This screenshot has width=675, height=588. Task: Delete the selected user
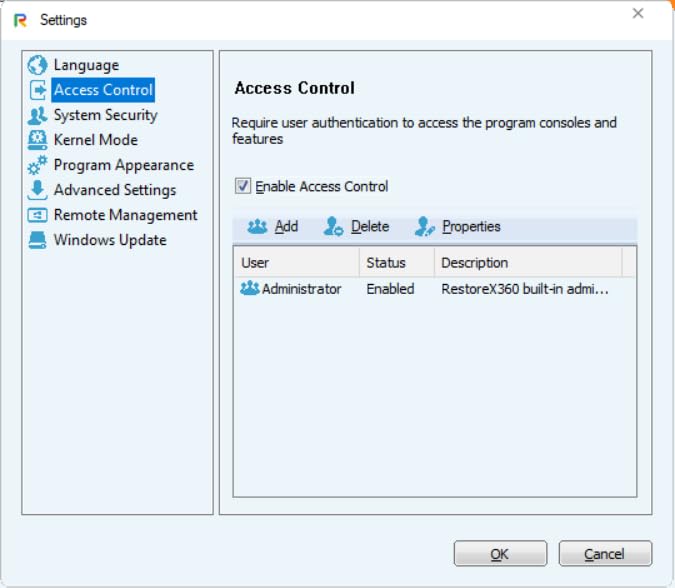357,227
